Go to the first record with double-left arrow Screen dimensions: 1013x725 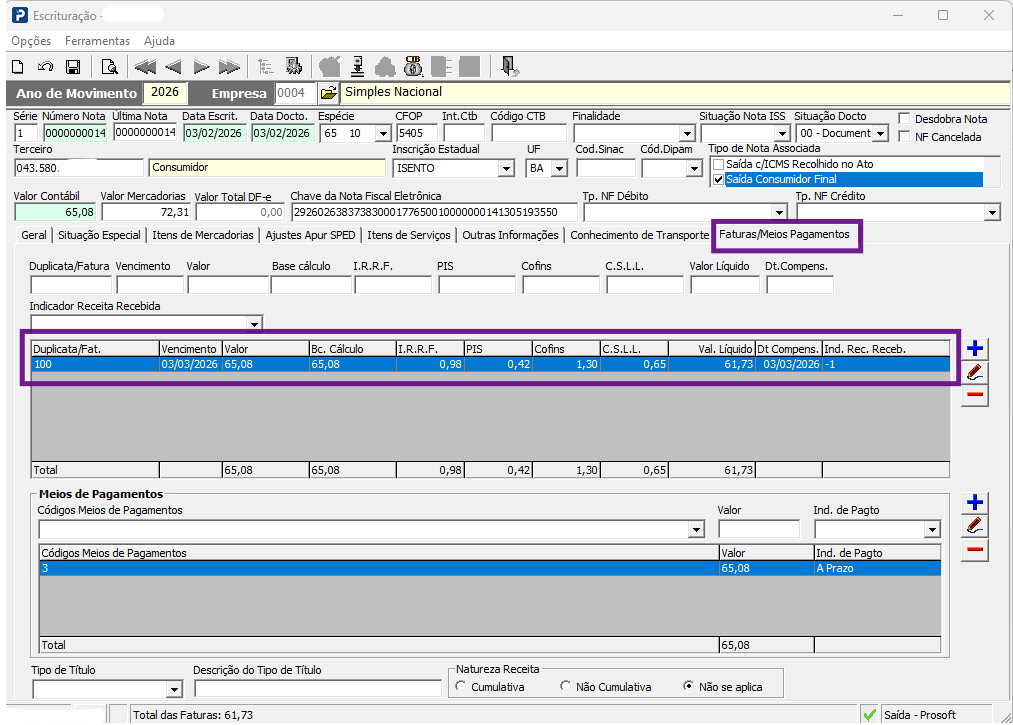[145, 67]
